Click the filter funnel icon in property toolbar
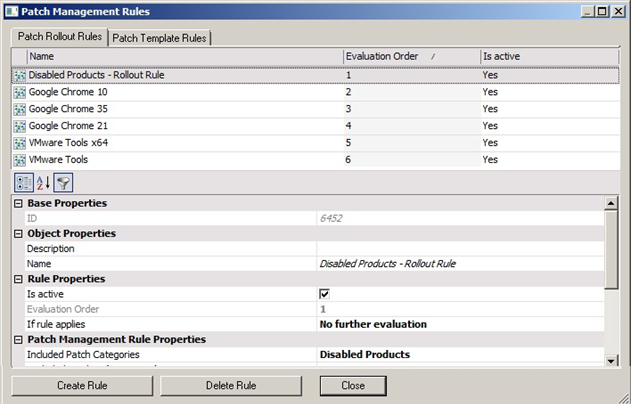 (62, 183)
